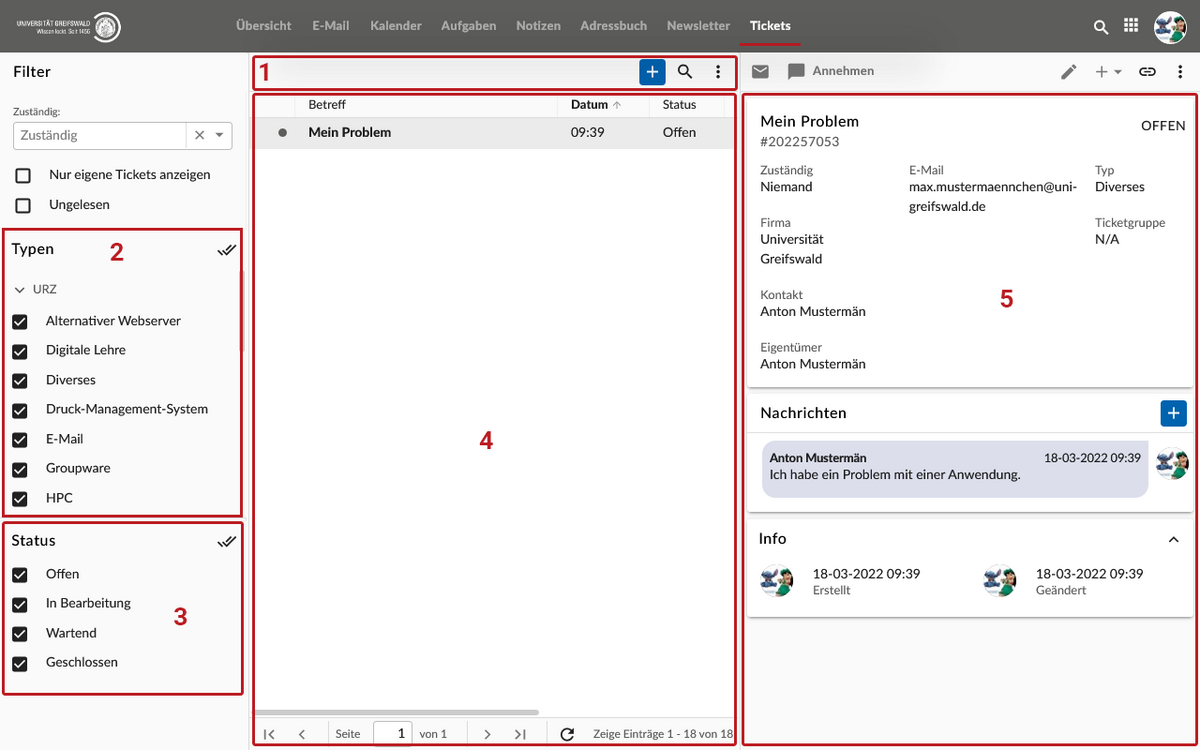Enable 'Nur eigene Tickets anzeigen' checkbox

23,176
